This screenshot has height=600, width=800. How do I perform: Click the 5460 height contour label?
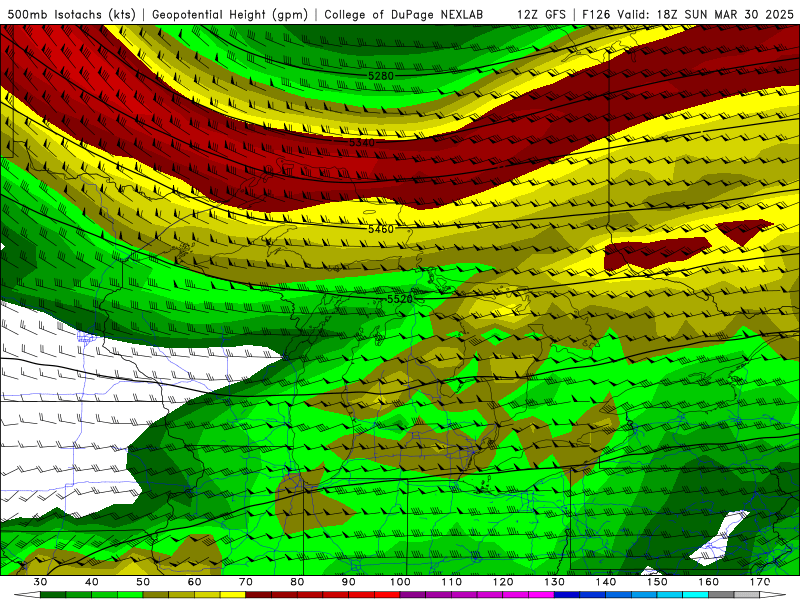(381, 229)
